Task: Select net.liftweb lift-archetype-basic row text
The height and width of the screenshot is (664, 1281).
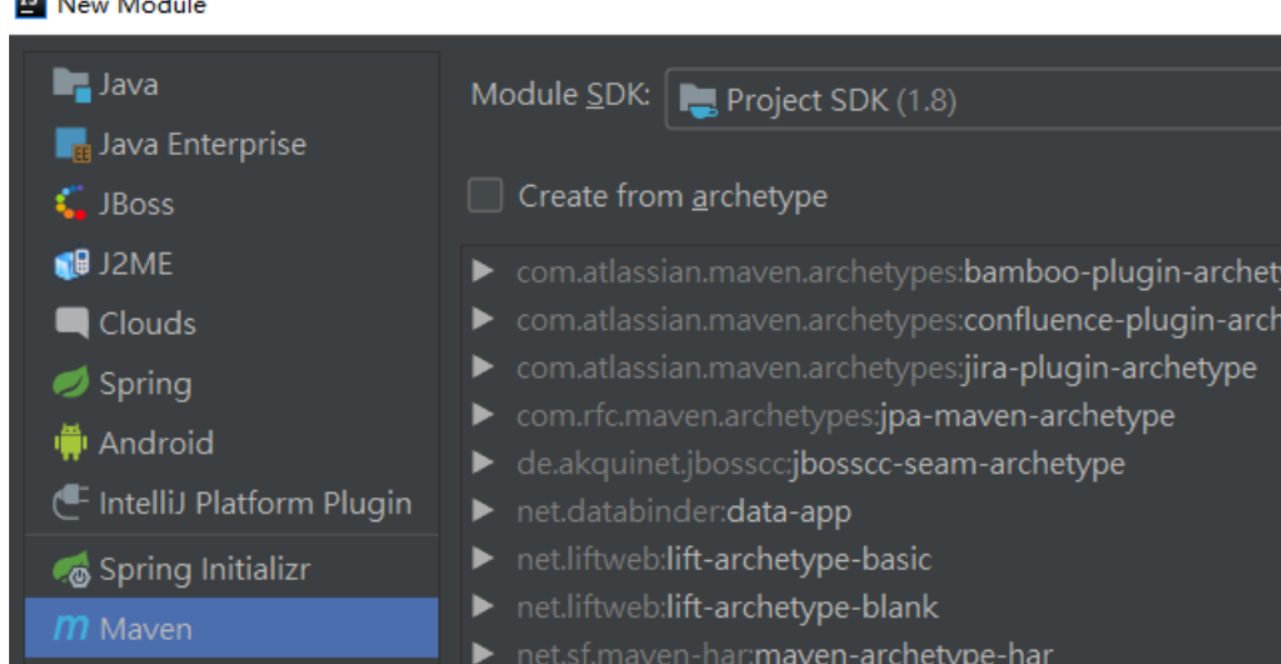Action: [x=723, y=559]
